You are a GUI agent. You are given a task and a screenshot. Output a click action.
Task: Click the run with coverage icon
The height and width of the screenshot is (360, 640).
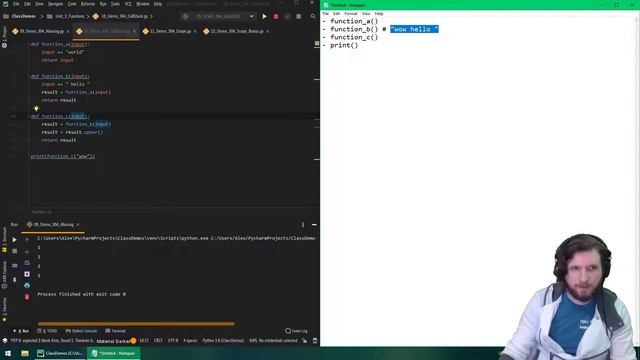[287, 16]
